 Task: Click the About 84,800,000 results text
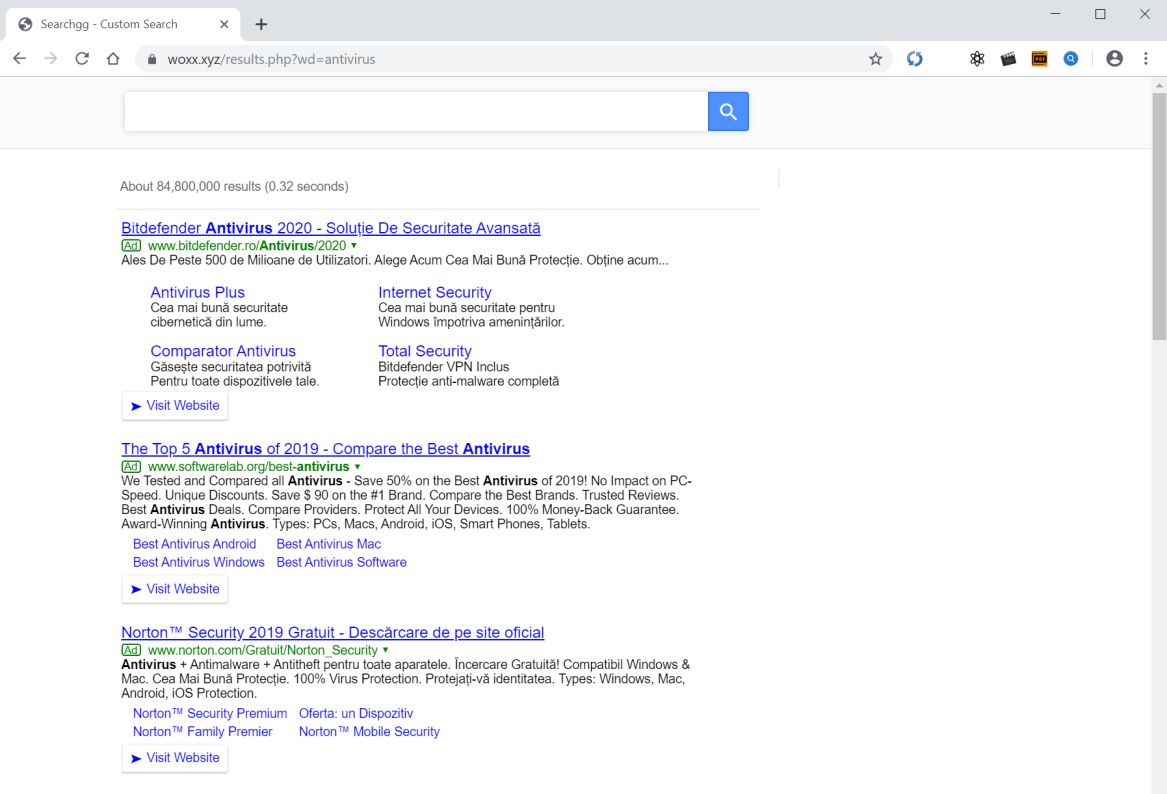click(234, 187)
